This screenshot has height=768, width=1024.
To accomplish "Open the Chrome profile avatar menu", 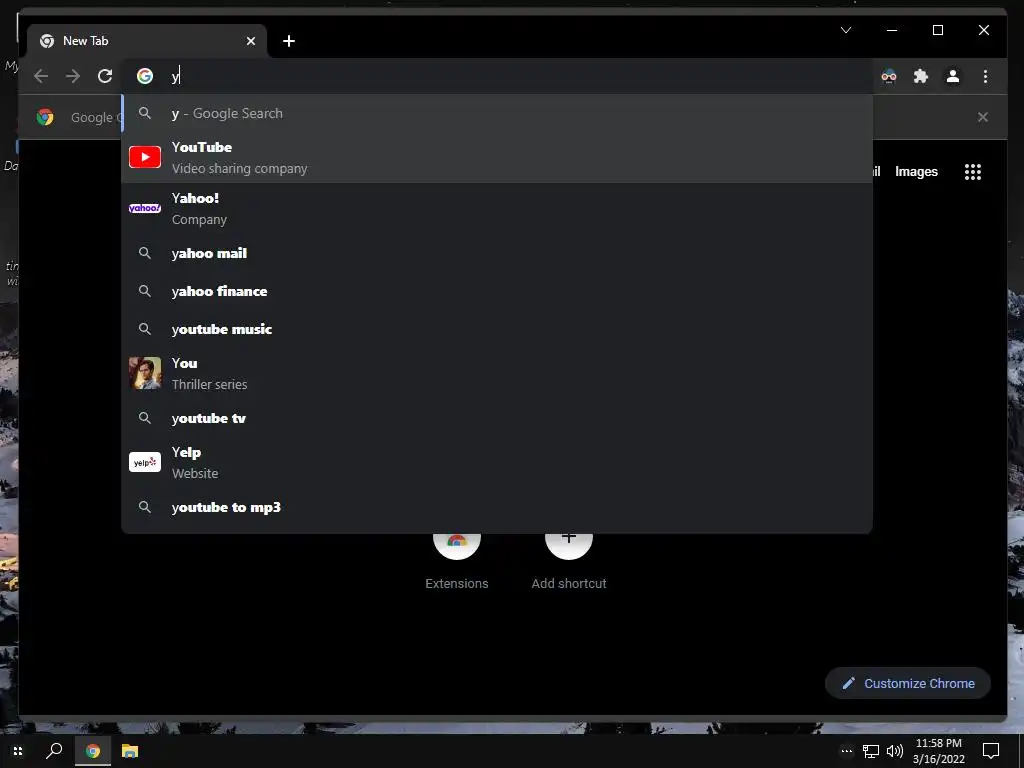I will pos(953,76).
